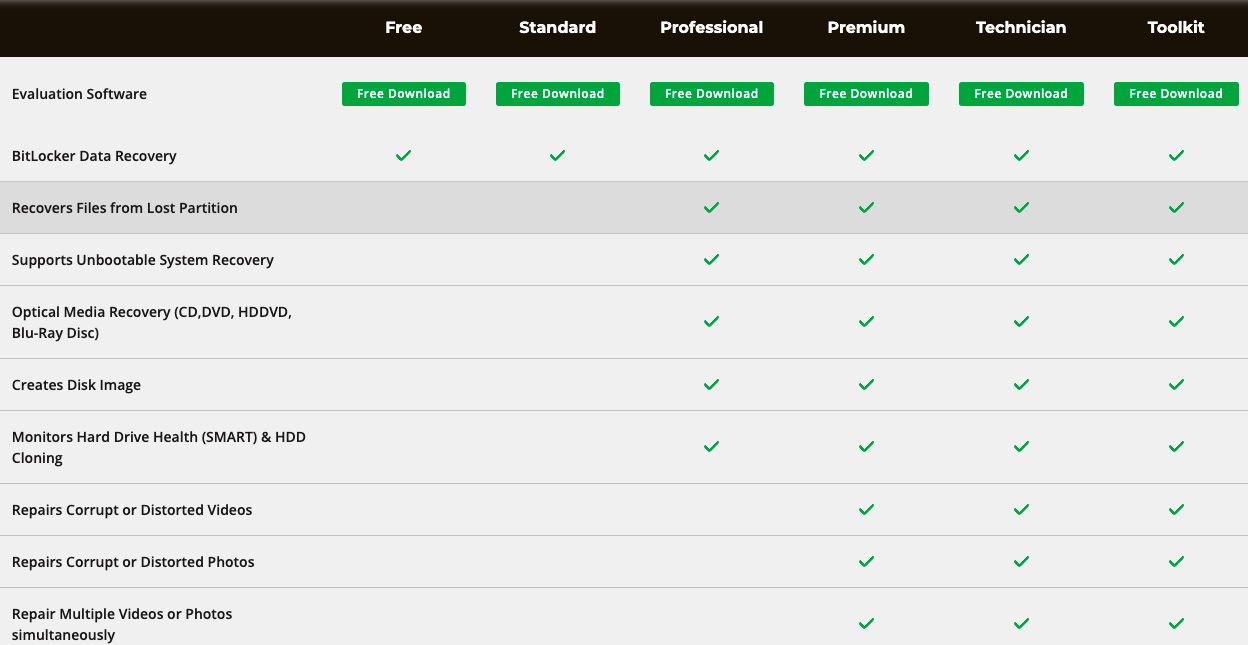This screenshot has height=645, width=1248.
Task: Click Free Download button under Standard column
Action: click(557, 94)
